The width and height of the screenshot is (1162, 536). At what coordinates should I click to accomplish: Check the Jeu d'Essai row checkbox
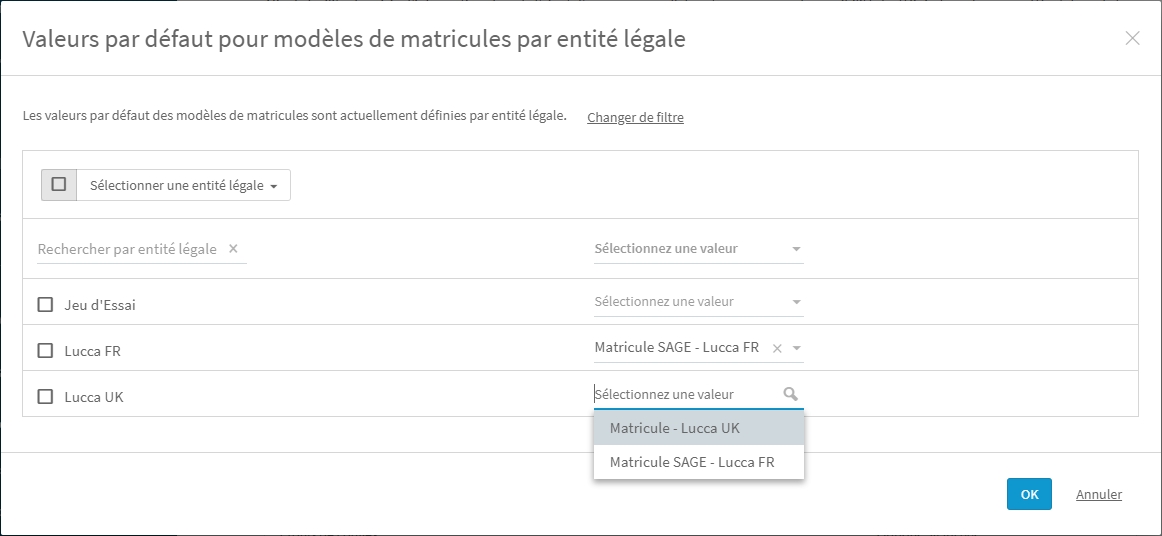tap(45, 305)
